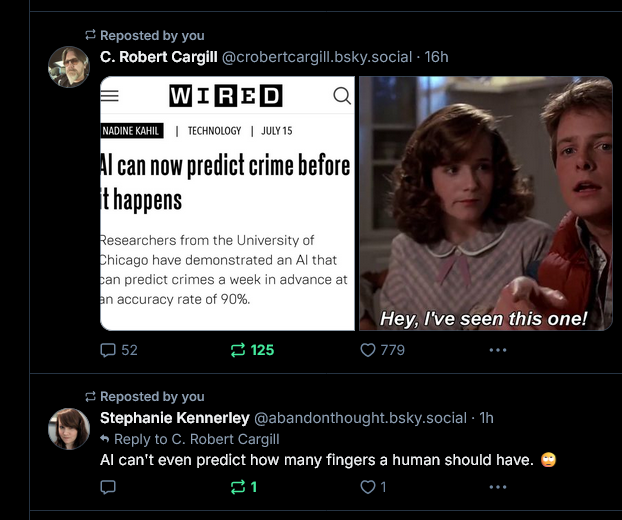Open more options for Cargill's post

498,350
